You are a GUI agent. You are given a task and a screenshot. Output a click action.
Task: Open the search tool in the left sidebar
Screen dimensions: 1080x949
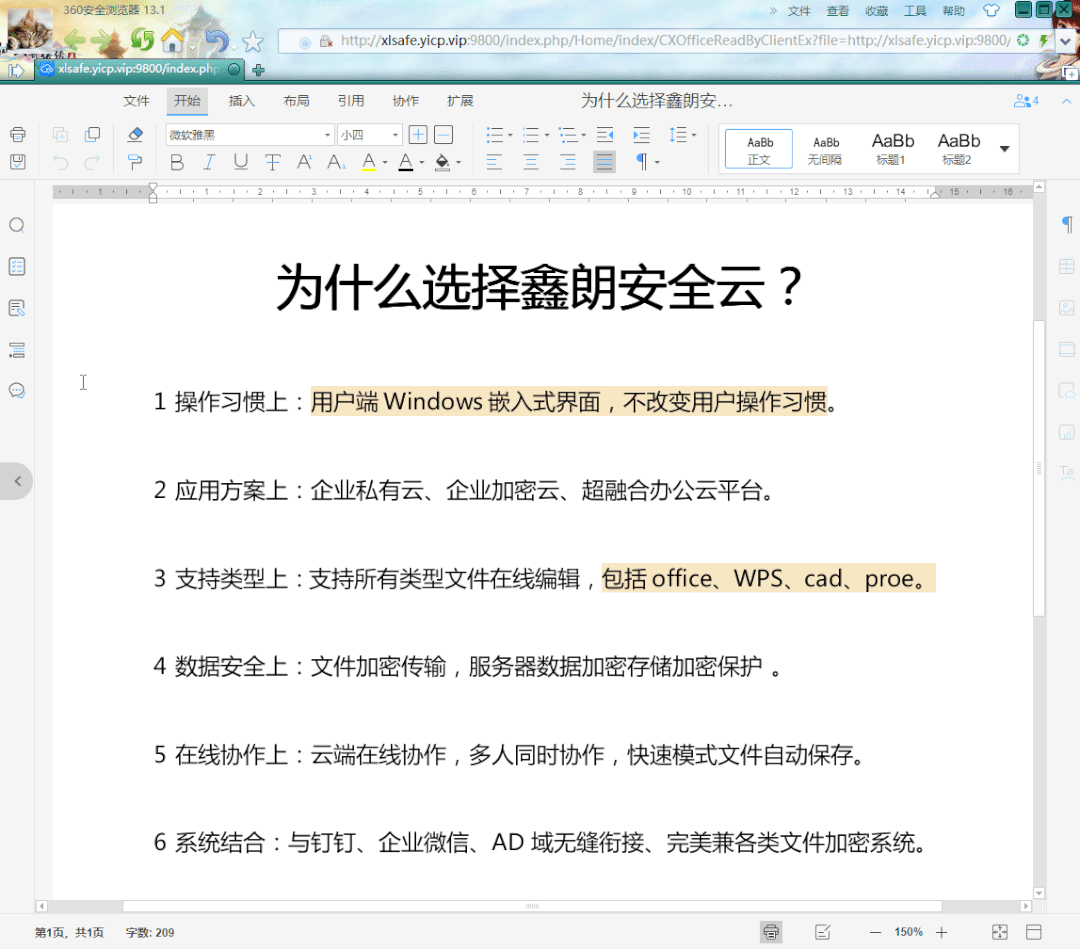pyautogui.click(x=16, y=225)
